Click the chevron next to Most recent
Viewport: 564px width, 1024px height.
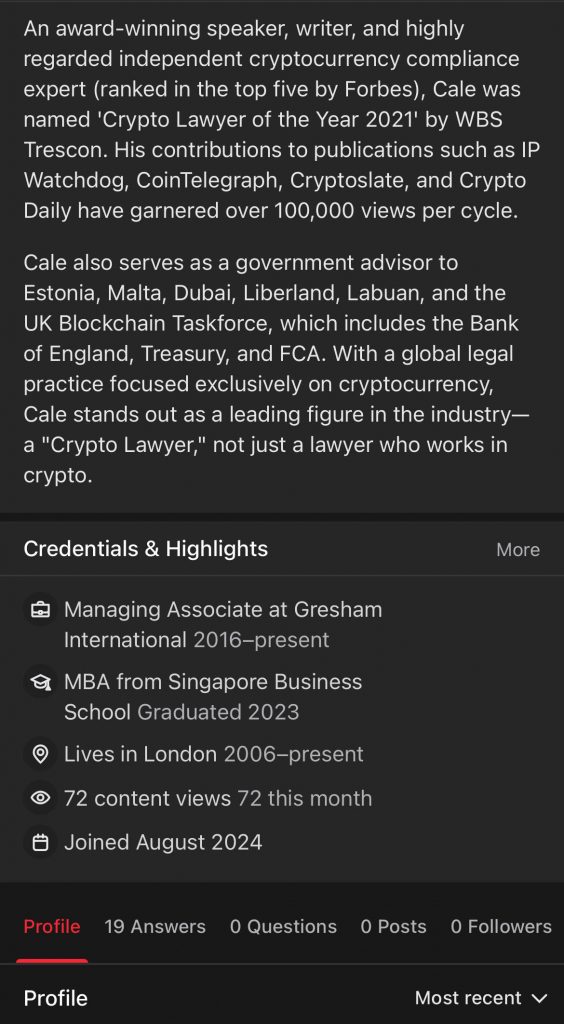(x=539, y=999)
